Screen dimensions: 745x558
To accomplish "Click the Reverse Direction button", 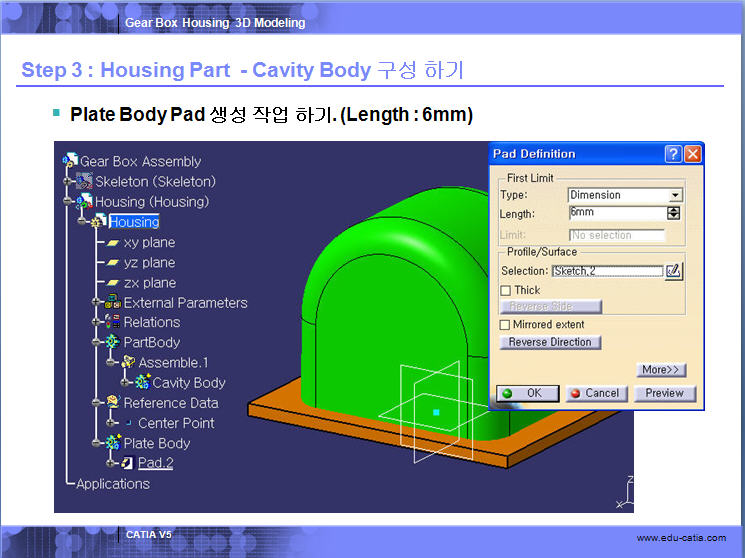I will pyautogui.click(x=550, y=342).
